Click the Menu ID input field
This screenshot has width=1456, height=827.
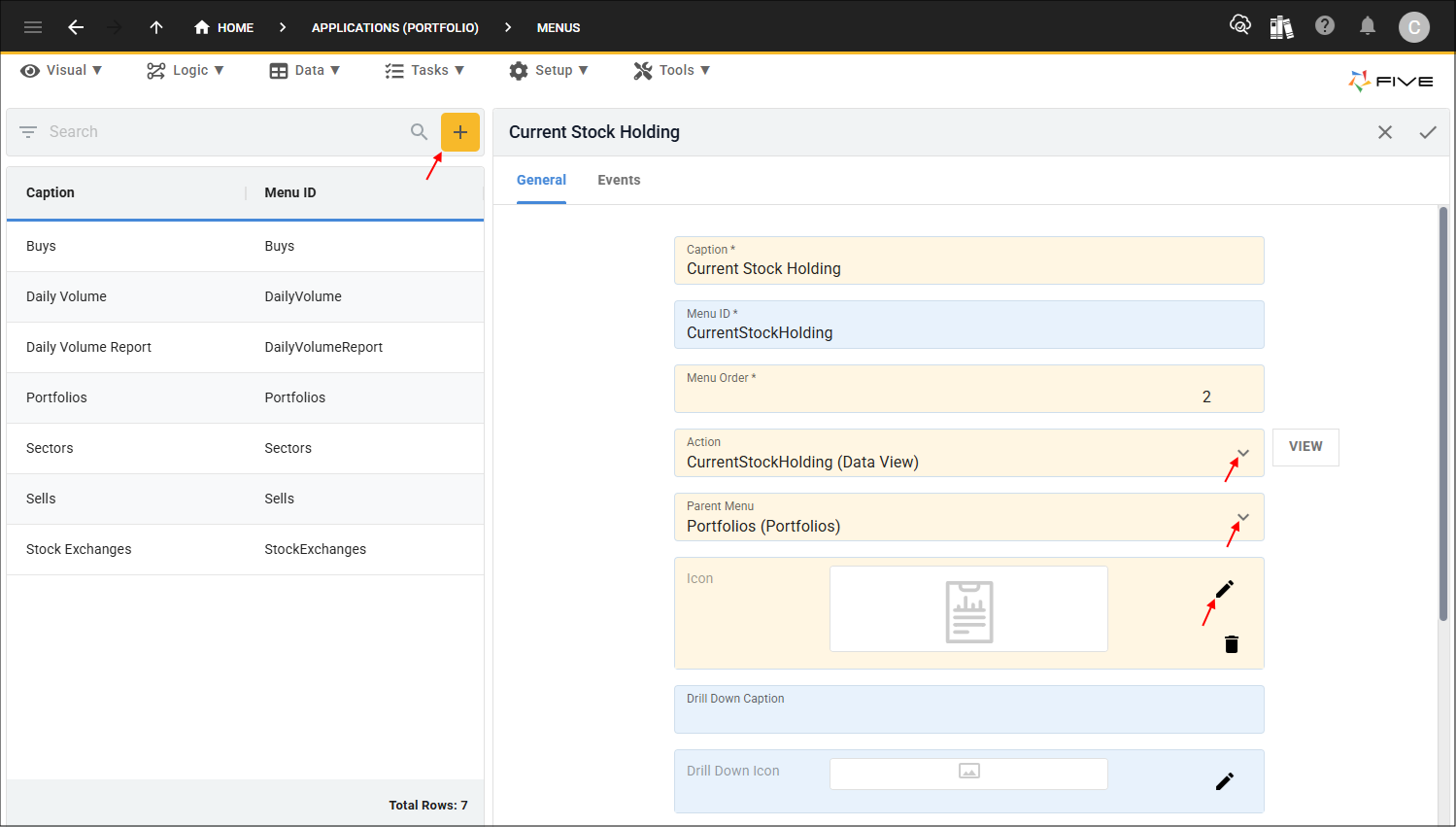[969, 325]
